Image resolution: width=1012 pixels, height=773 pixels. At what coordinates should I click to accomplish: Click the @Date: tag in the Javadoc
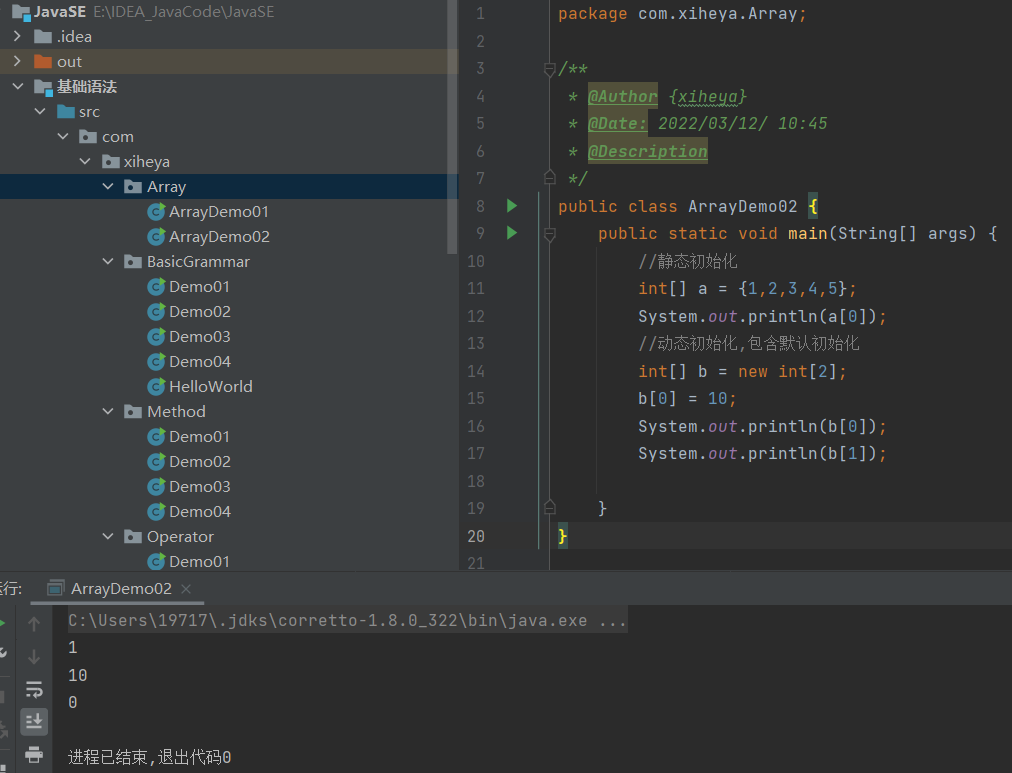(x=617, y=123)
